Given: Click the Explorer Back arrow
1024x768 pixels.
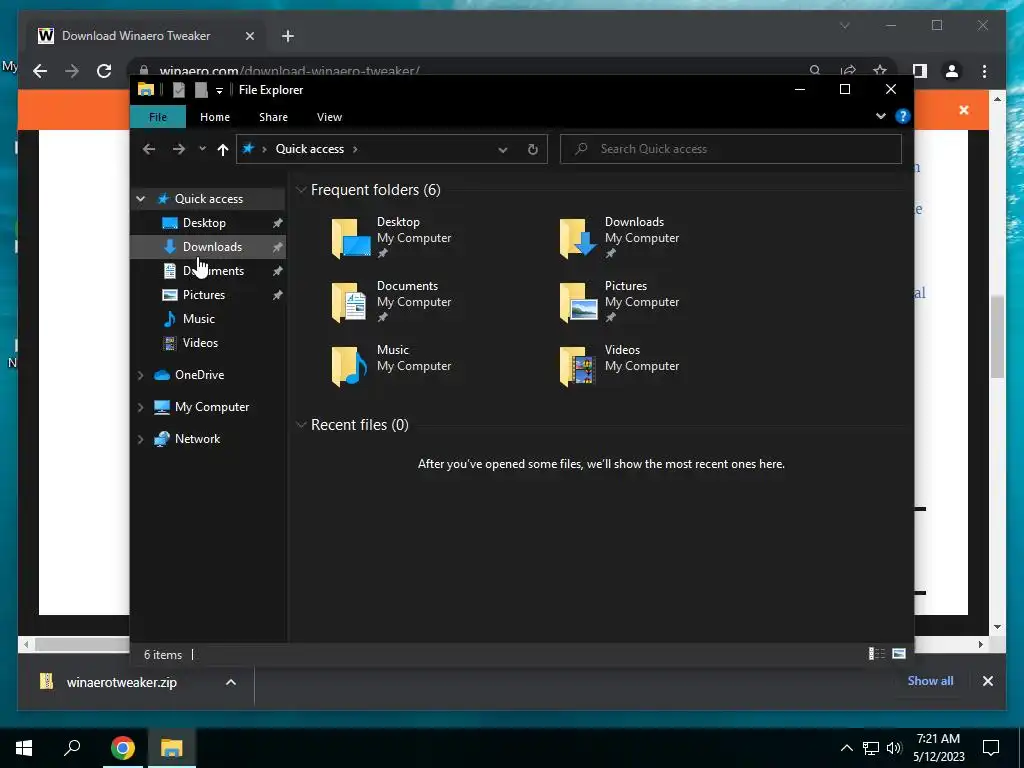Looking at the screenshot, I should coord(149,149).
